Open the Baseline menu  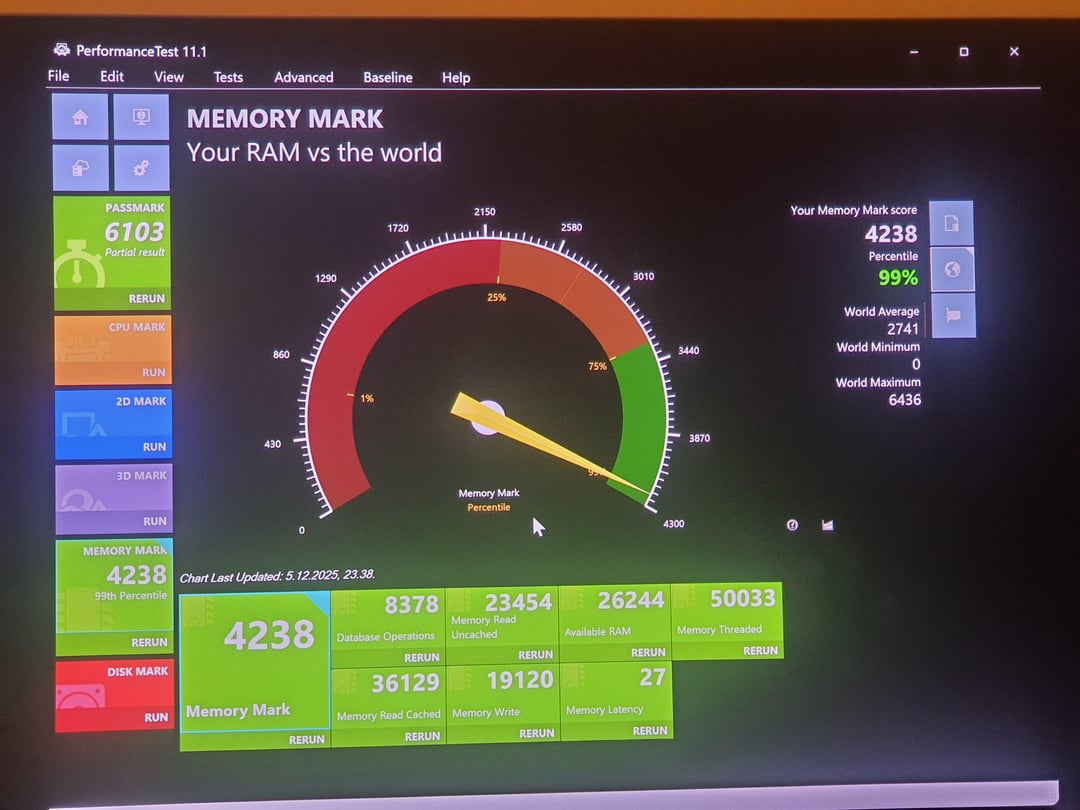[x=387, y=77]
